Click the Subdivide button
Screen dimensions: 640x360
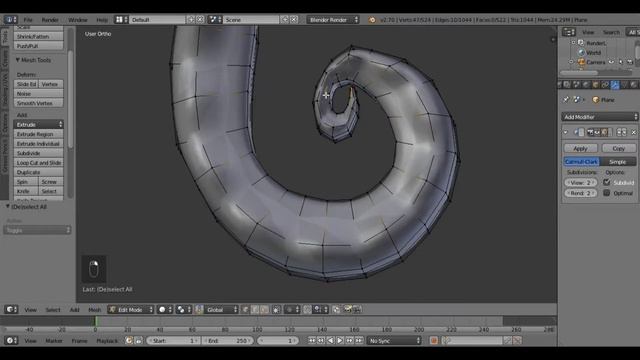click(x=39, y=153)
